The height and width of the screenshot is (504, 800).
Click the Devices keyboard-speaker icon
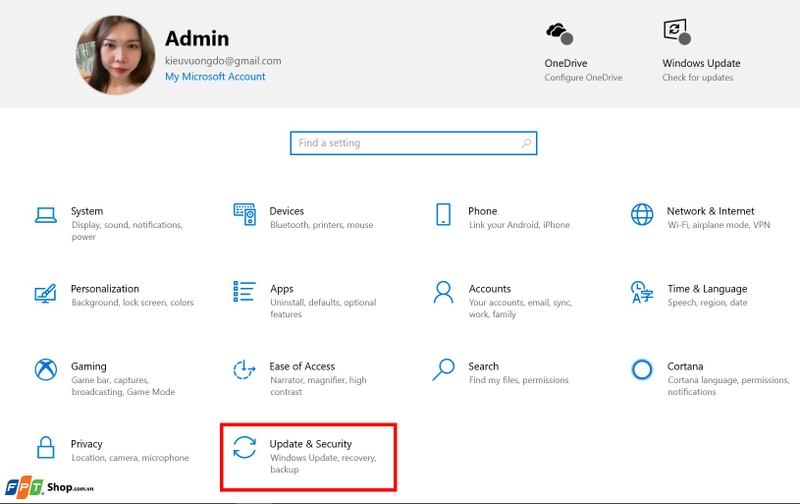click(x=244, y=214)
